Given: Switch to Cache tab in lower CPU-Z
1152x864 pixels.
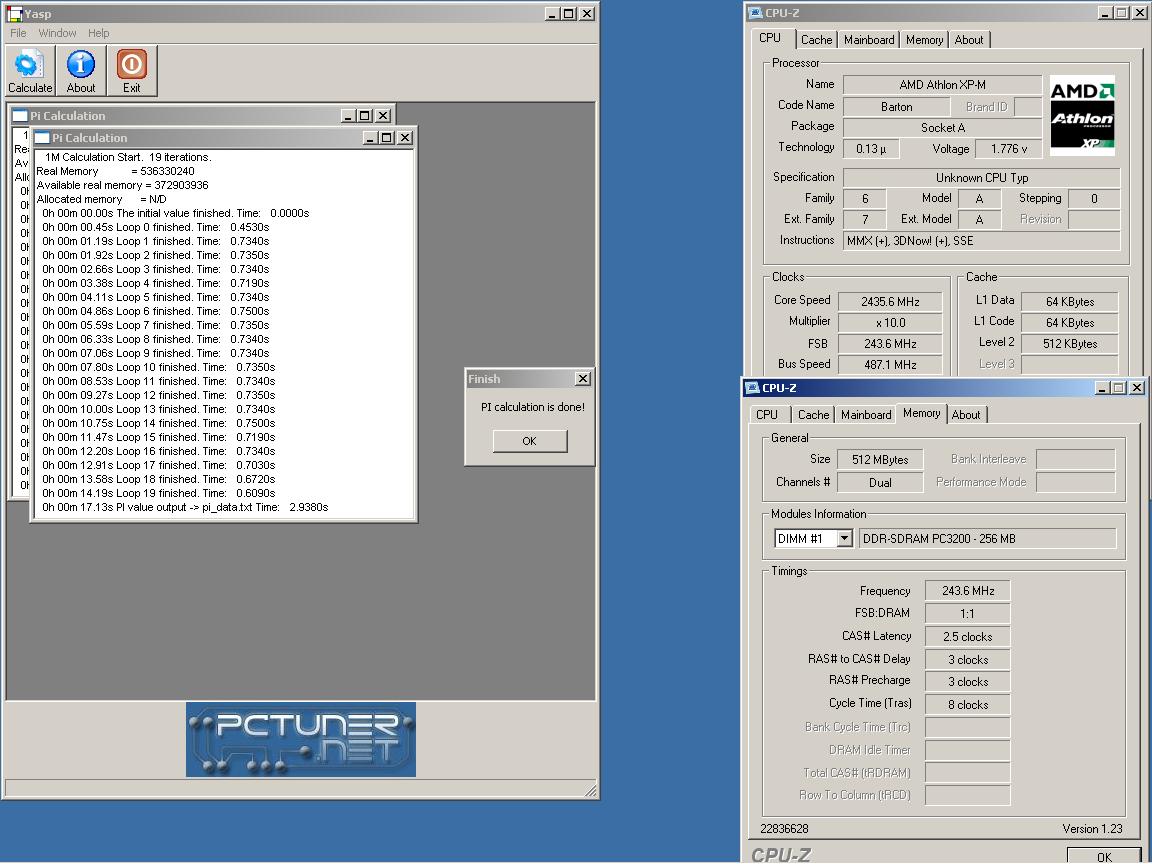Looking at the screenshot, I should pos(813,414).
